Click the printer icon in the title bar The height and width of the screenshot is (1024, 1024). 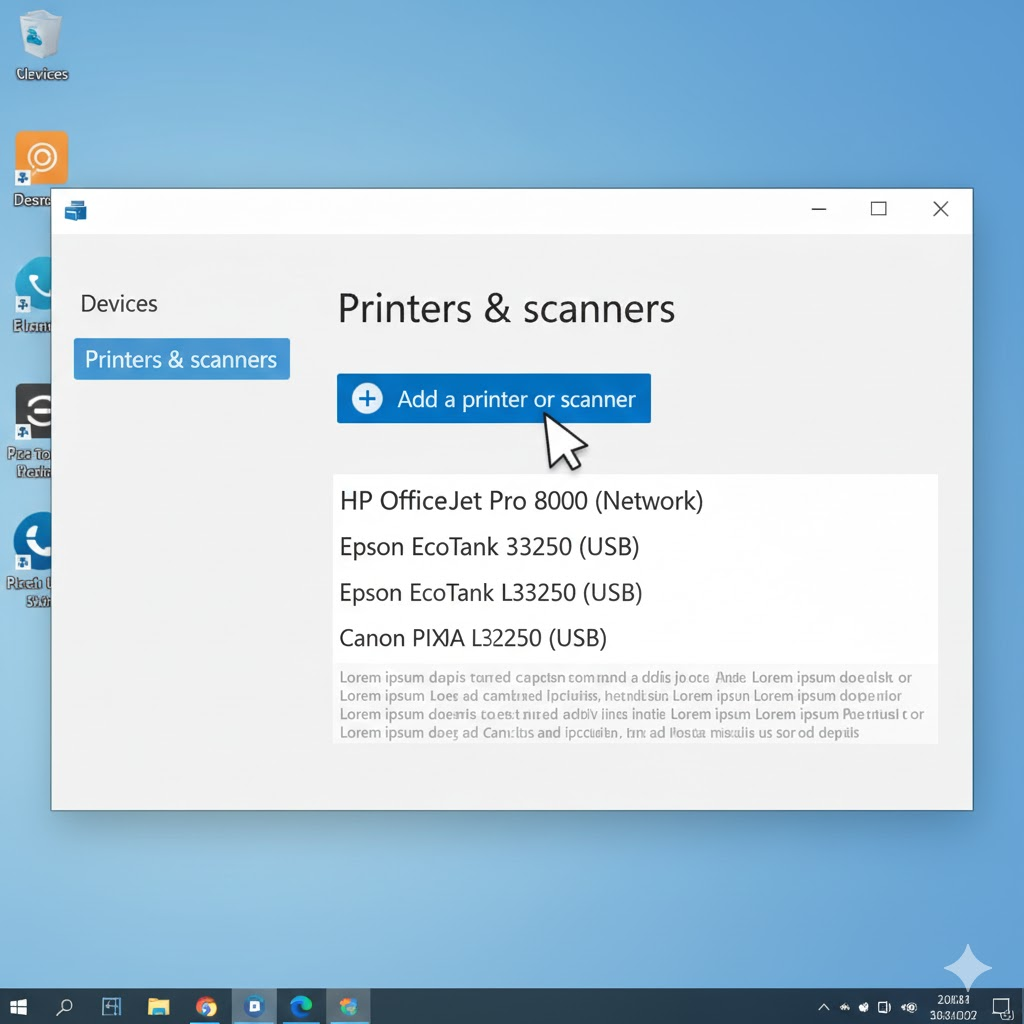76,210
